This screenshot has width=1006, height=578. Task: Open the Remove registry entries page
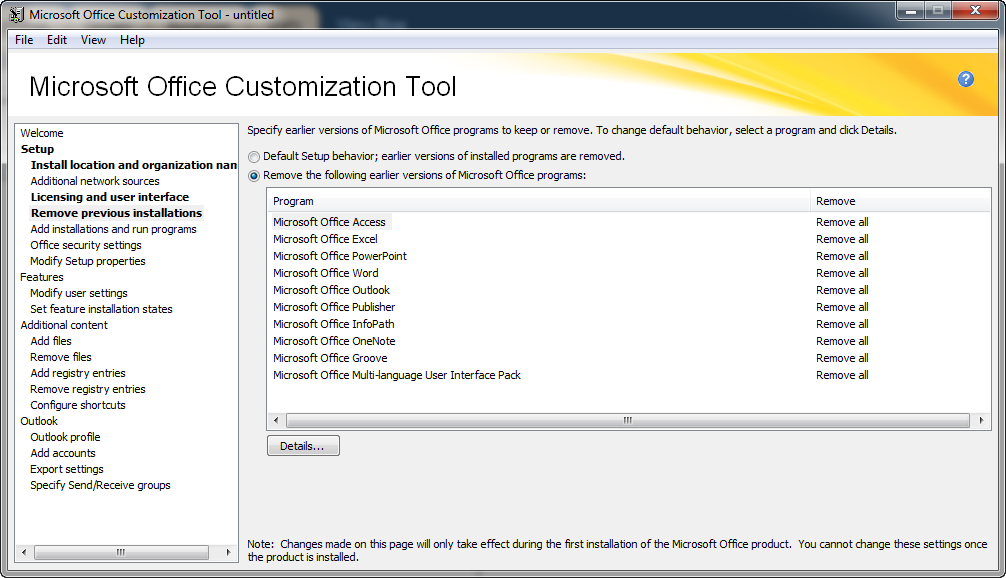tap(88, 389)
